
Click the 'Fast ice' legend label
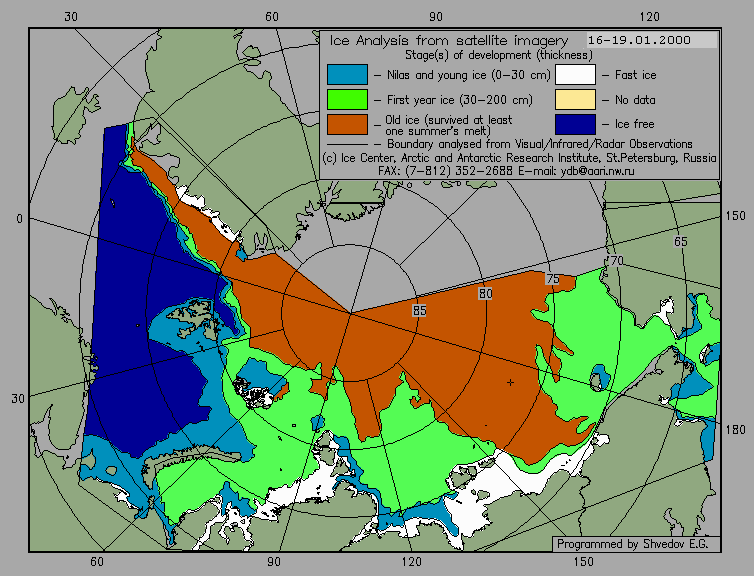coord(635,75)
